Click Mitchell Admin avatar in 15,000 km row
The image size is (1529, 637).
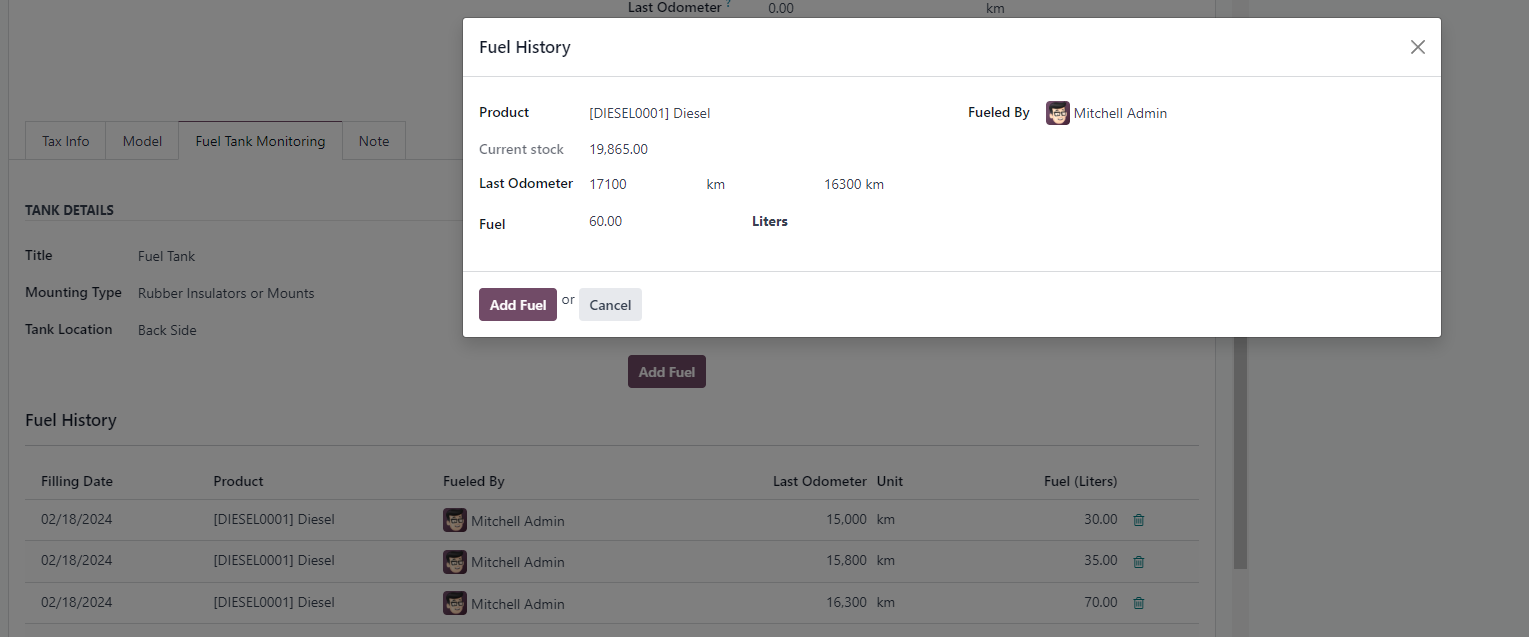(455, 520)
